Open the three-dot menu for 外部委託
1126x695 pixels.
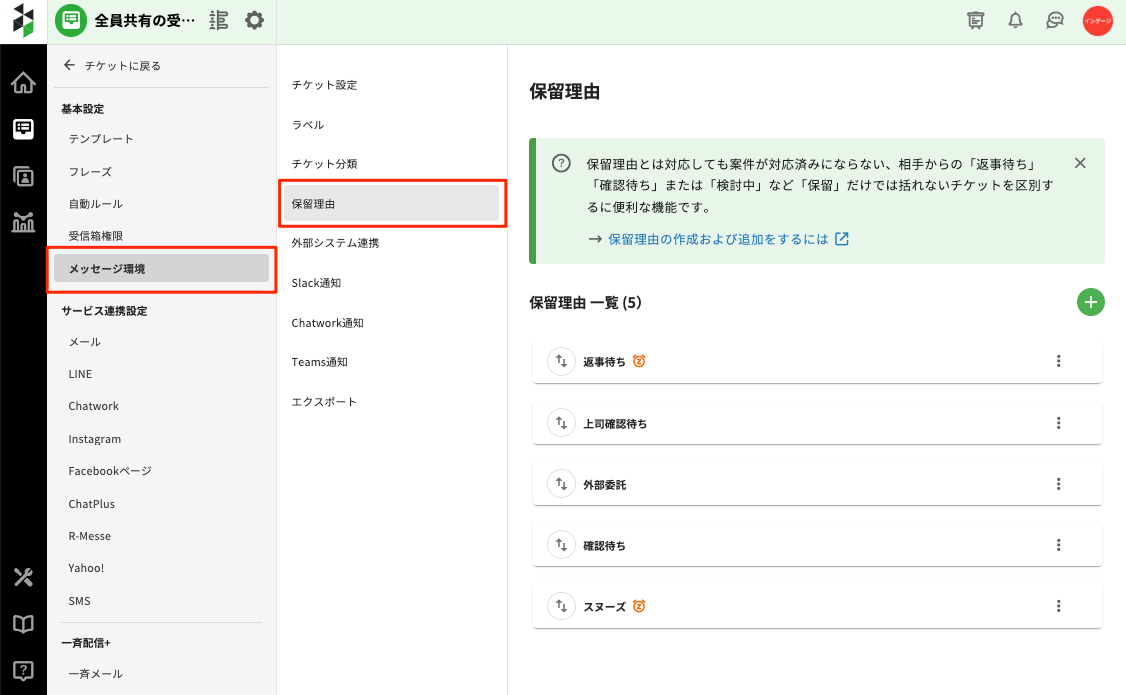tap(1058, 484)
